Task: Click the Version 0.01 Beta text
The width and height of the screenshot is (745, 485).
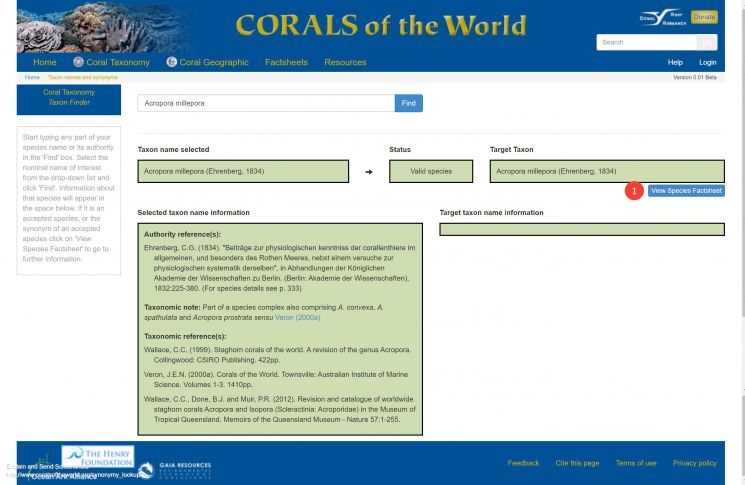Action: coord(695,77)
